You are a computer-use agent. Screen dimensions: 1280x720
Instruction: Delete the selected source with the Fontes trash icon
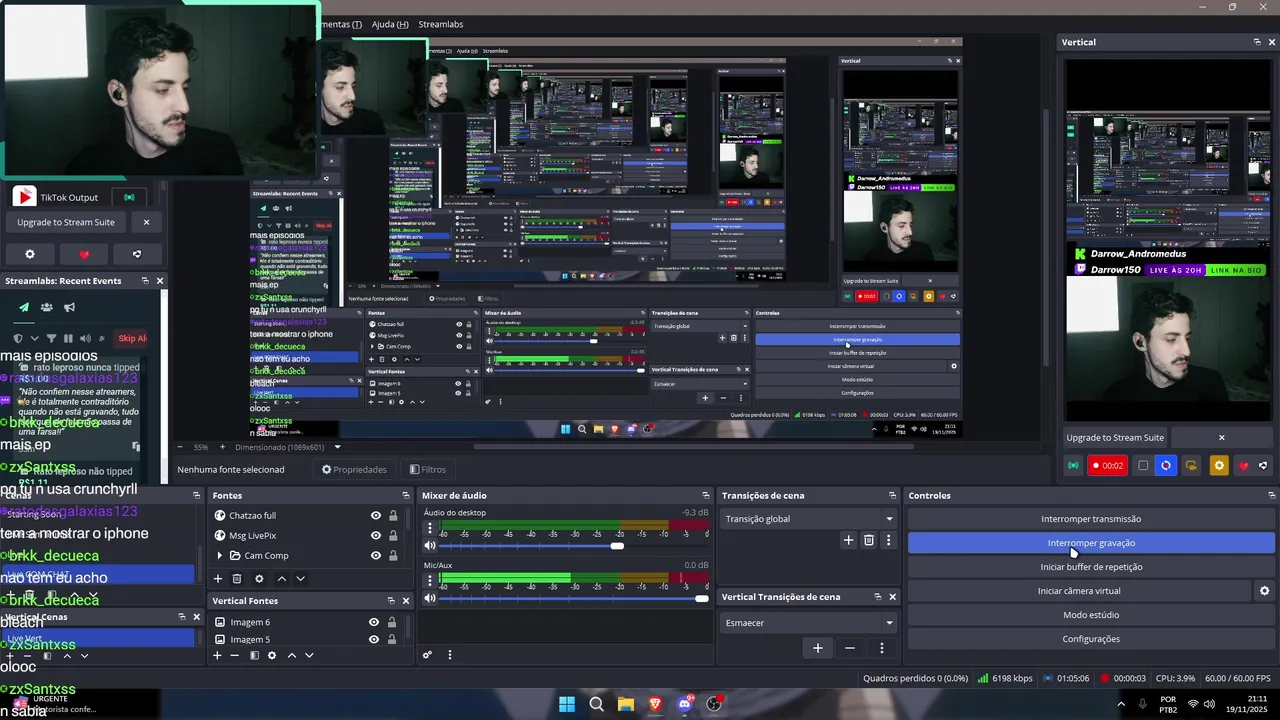(x=237, y=578)
